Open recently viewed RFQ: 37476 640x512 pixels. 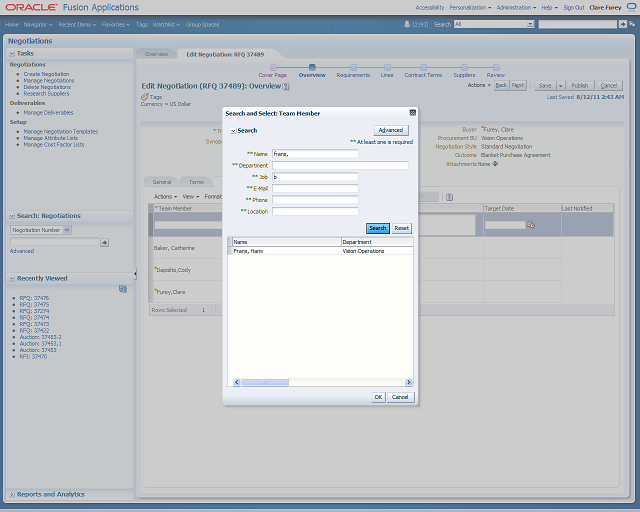point(34,298)
